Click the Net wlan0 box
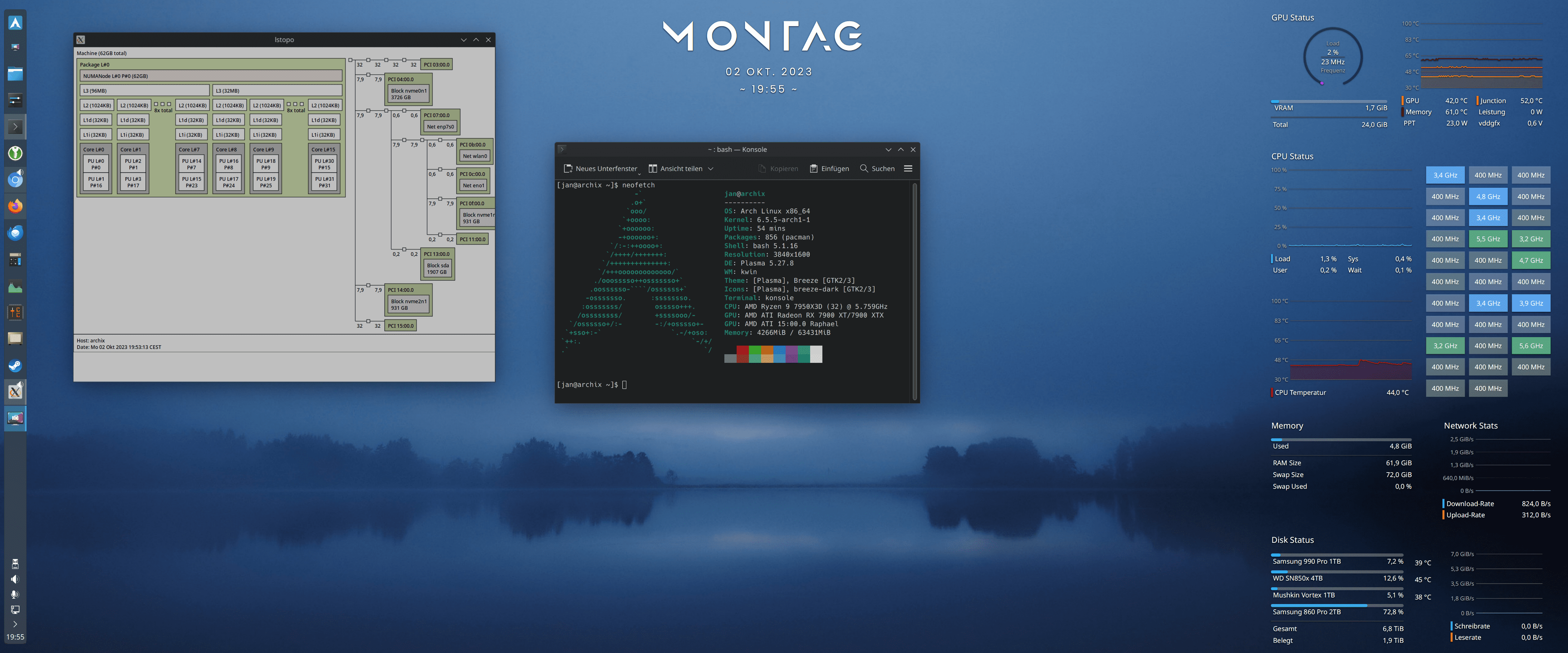Viewport: 1568px width, 653px height. pyautogui.click(x=475, y=156)
